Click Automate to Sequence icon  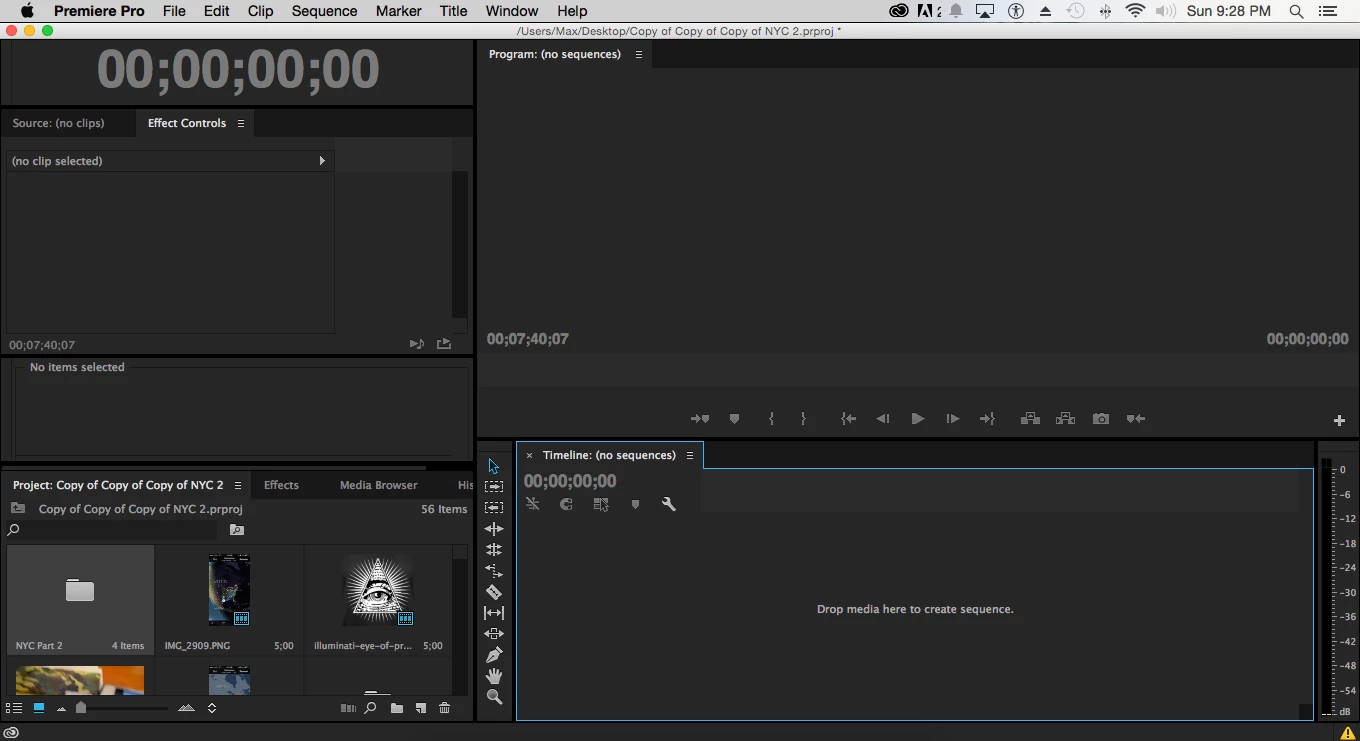pyautogui.click(x=348, y=708)
